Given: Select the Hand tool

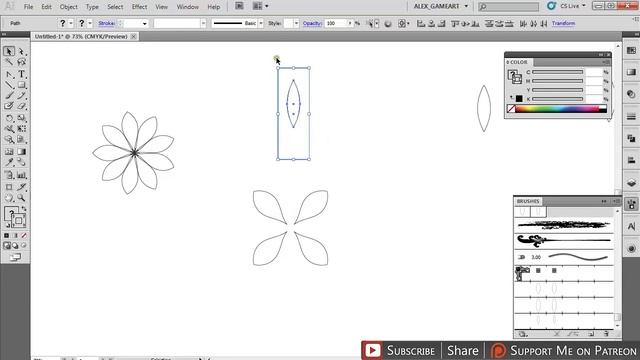Looking at the screenshot, I should tap(9, 198).
